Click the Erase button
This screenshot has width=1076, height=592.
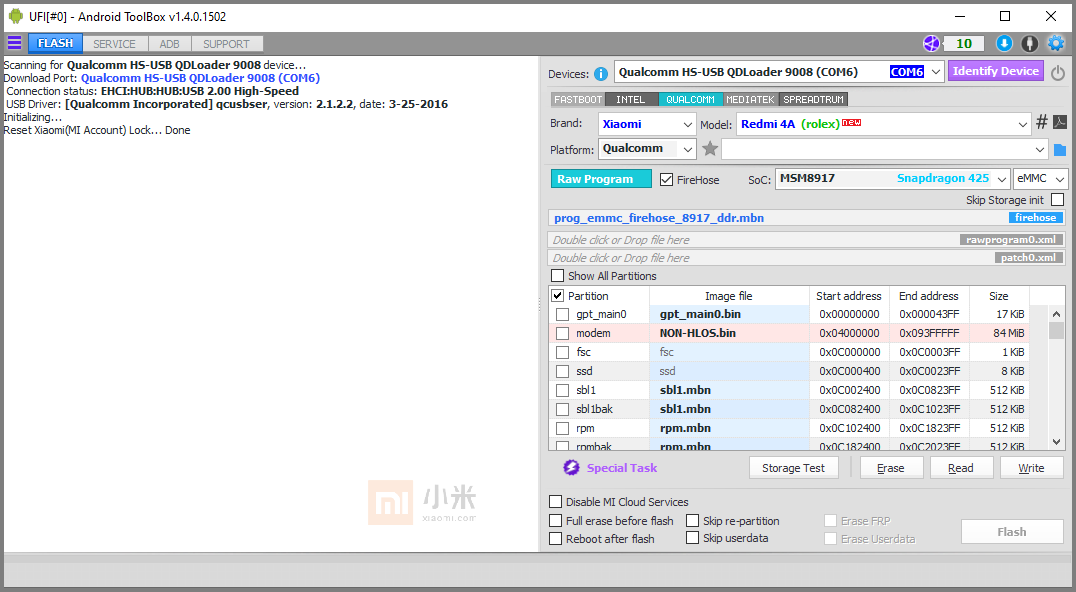click(891, 468)
